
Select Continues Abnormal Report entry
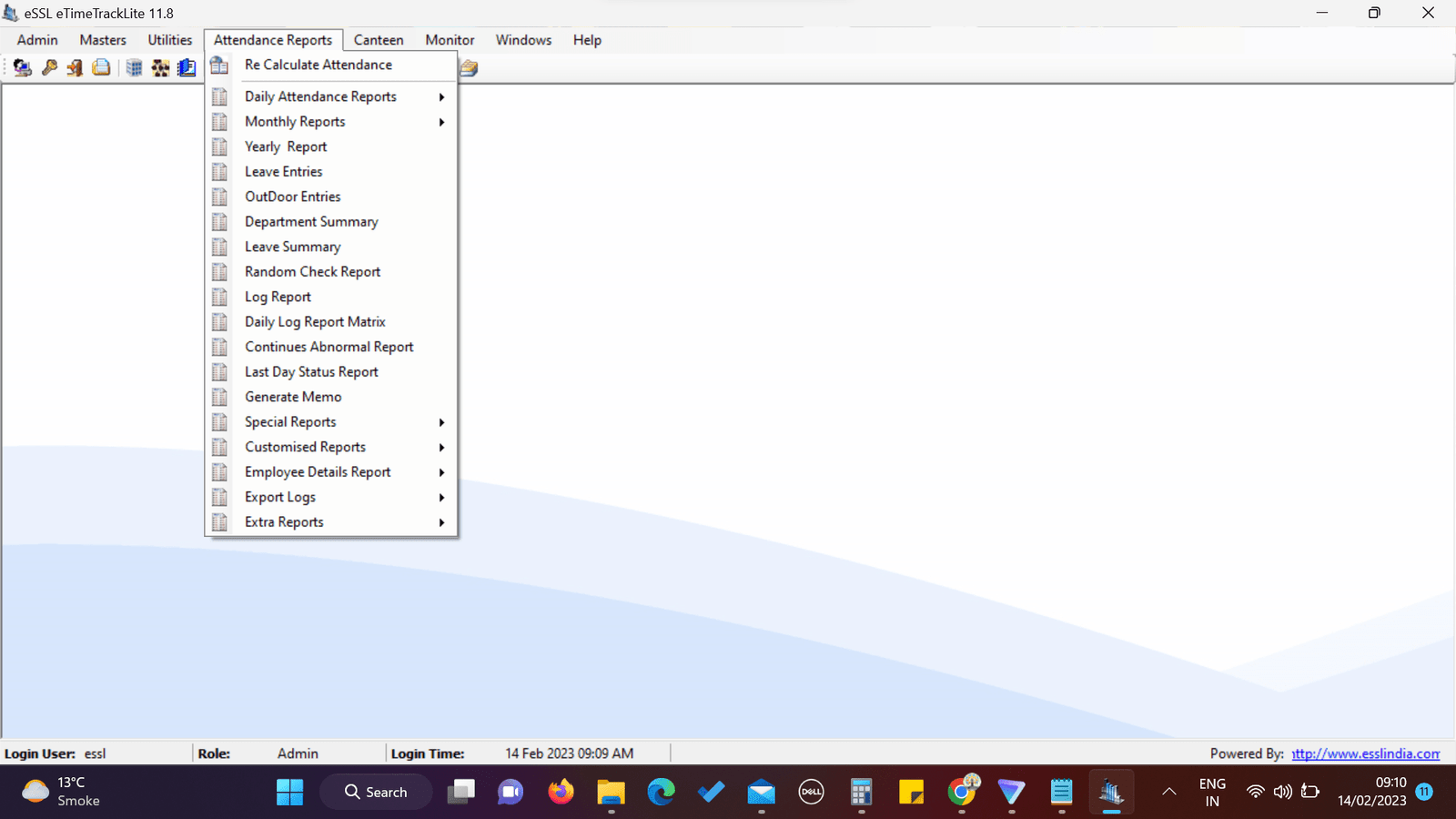[x=331, y=347]
